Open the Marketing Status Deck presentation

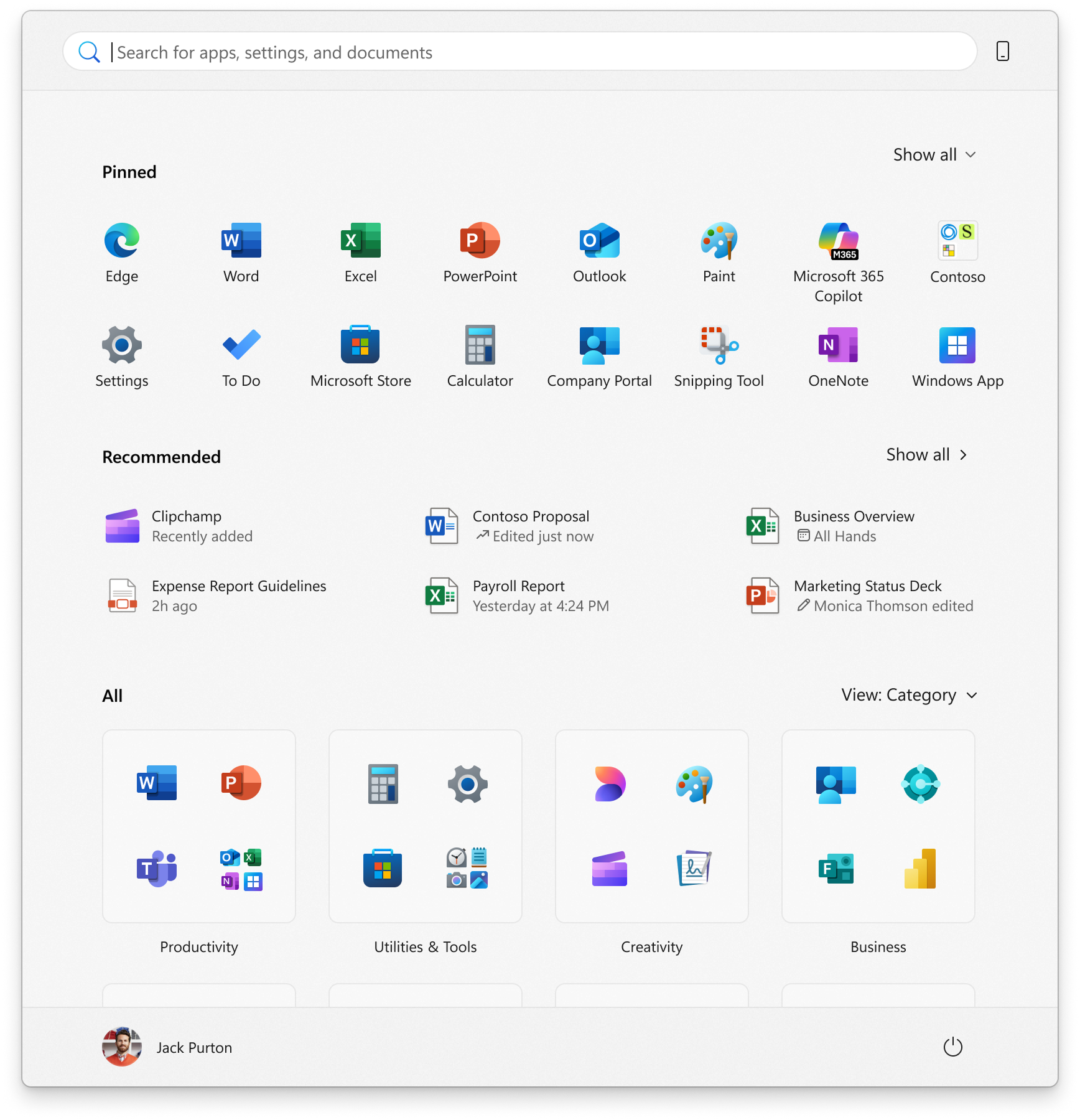[859, 596]
